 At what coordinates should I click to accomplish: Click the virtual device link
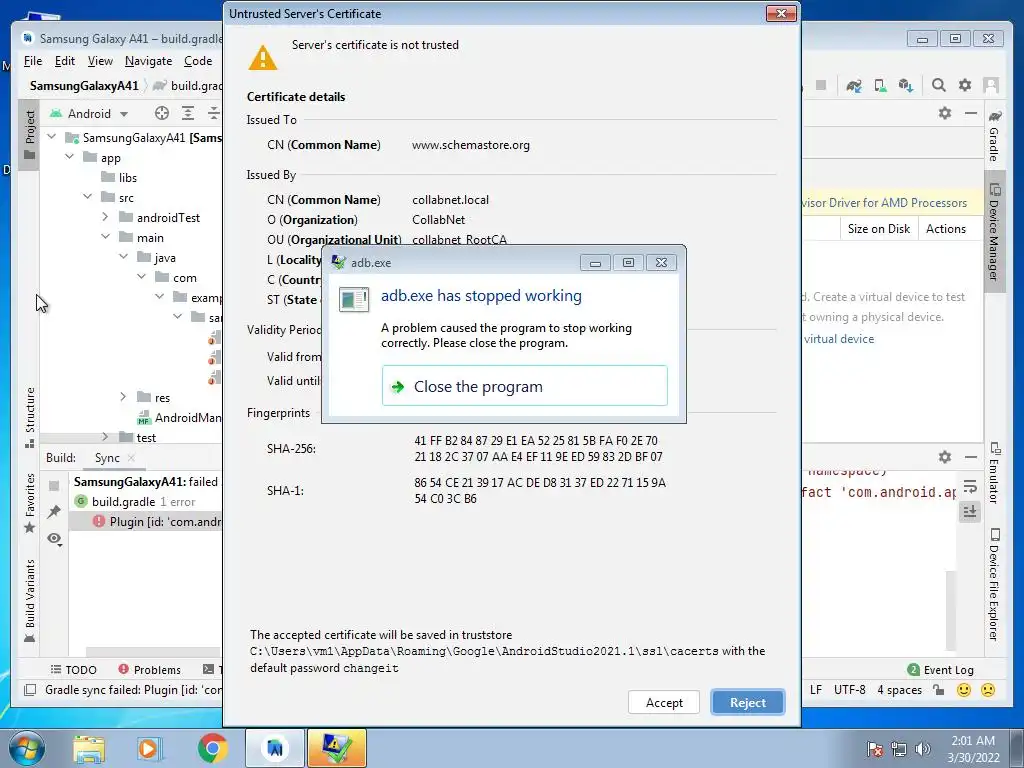[x=839, y=339]
